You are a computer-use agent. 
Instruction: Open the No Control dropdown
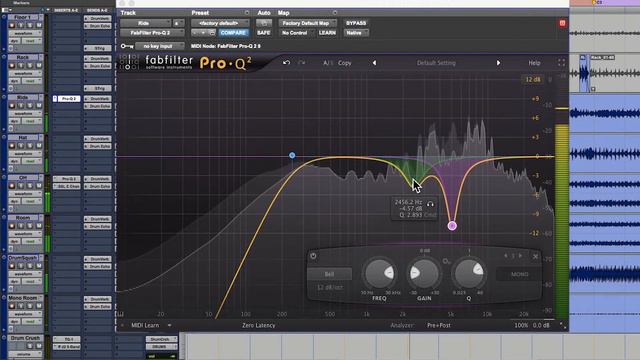(296, 33)
